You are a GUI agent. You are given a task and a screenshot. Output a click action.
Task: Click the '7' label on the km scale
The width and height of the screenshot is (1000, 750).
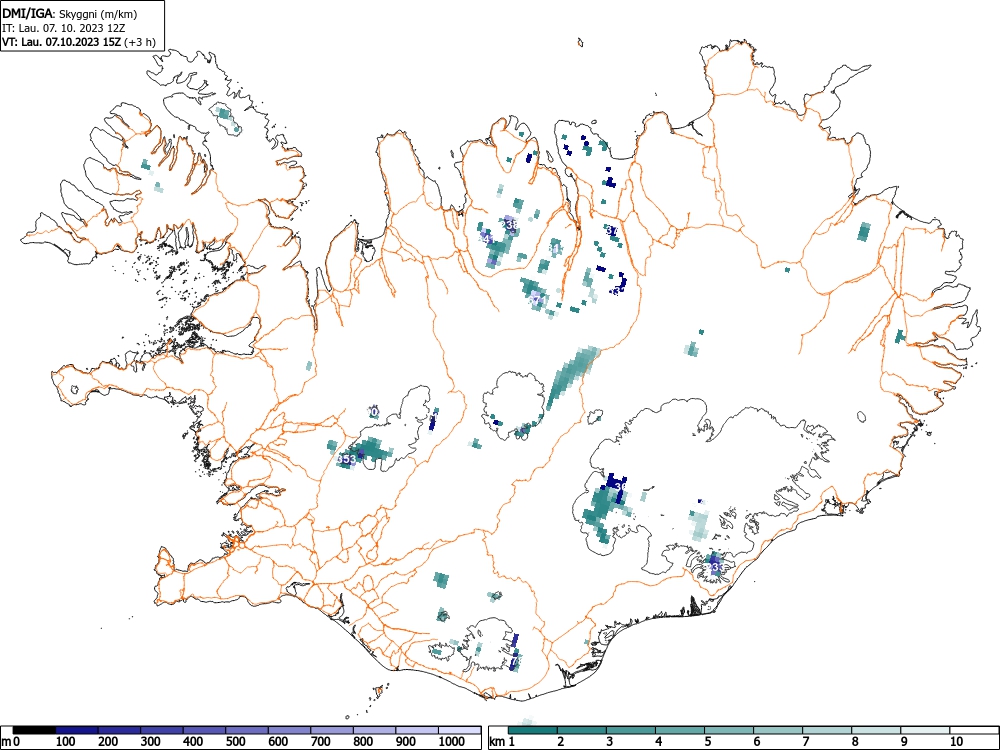point(805,742)
